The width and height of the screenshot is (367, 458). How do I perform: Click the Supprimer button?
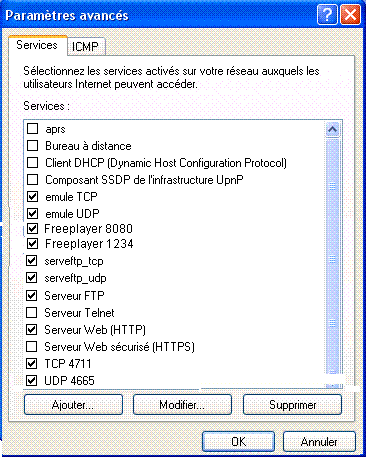(x=292, y=405)
